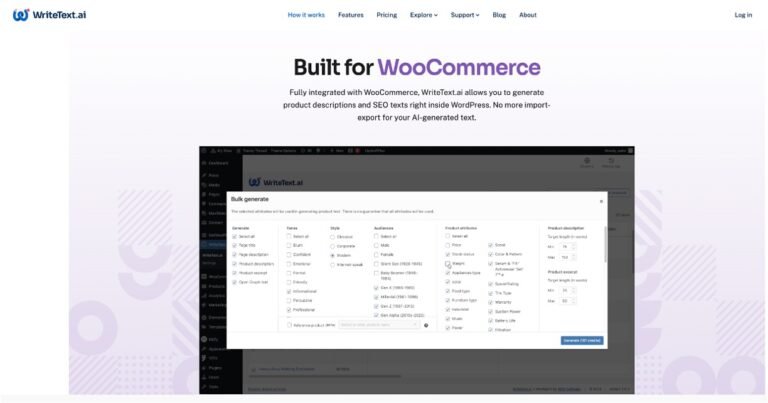Expand the Support dropdown menu
This screenshot has height=403, width=768.
pos(465,15)
